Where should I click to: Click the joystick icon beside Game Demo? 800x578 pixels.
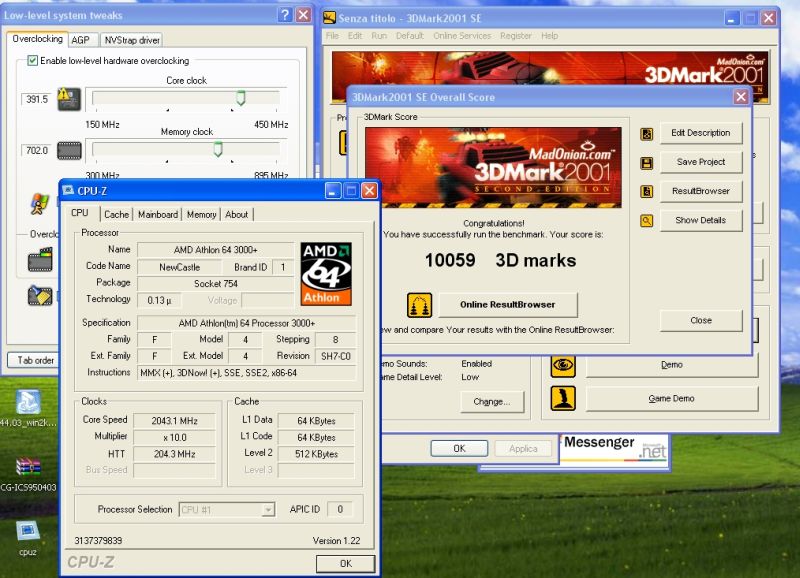563,398
